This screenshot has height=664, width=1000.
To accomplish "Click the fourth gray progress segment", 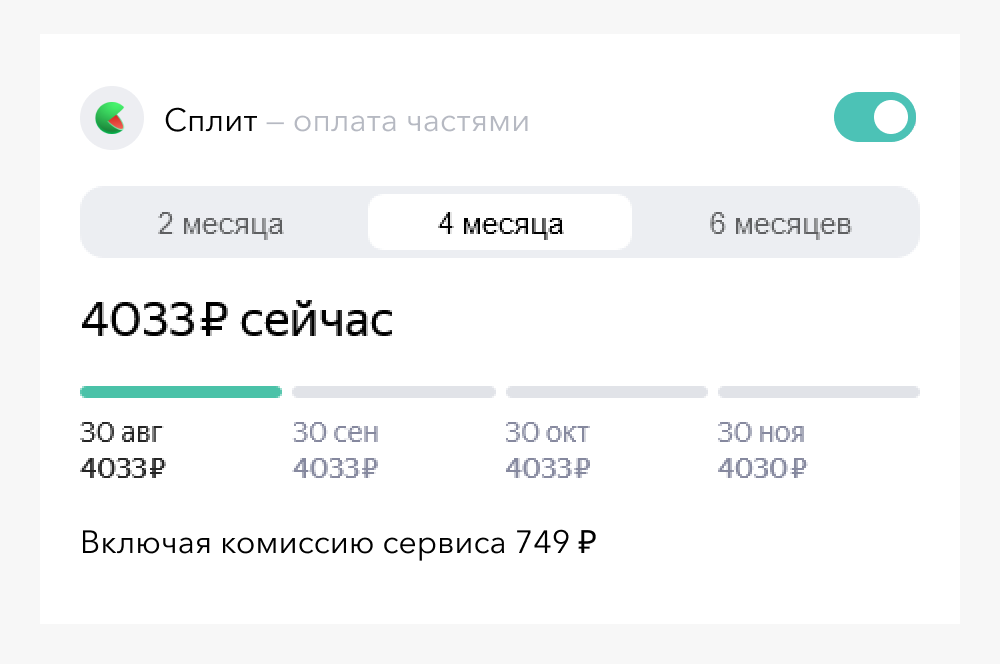I will tap(819, 392).
